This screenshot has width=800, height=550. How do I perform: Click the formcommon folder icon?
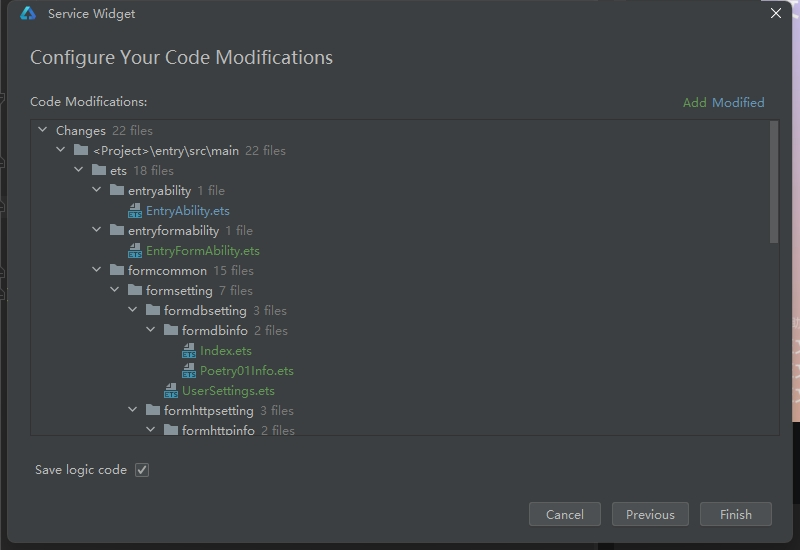click(x=117, y=270)
